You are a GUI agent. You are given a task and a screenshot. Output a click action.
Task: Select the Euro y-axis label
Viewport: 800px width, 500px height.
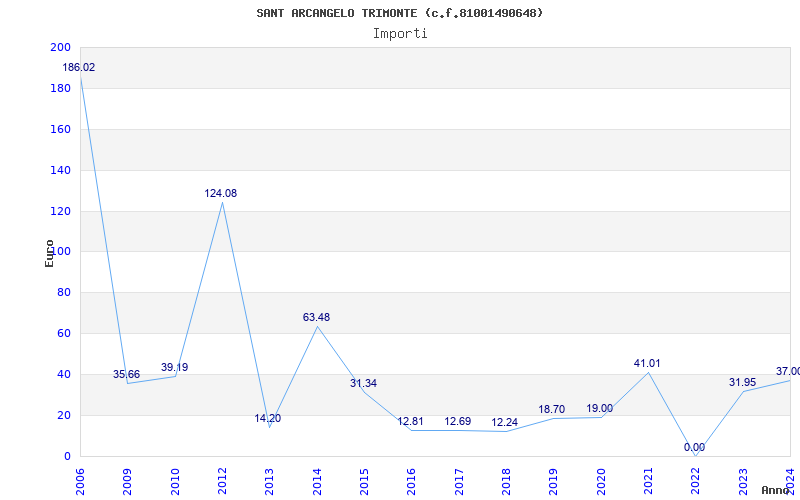tap(49, 252)
